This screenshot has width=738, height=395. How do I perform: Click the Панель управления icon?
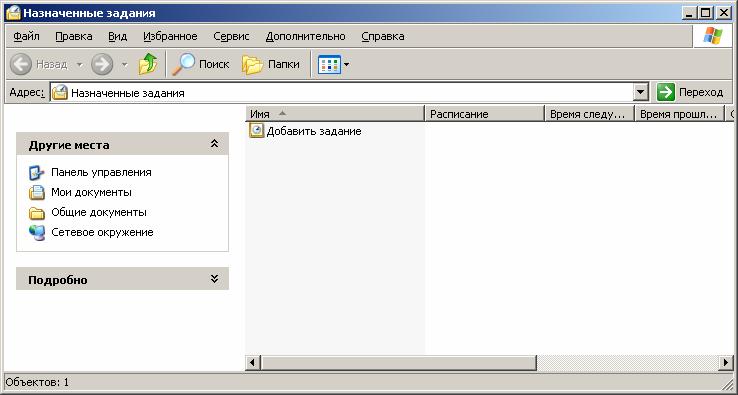click(x=37, y=173)
